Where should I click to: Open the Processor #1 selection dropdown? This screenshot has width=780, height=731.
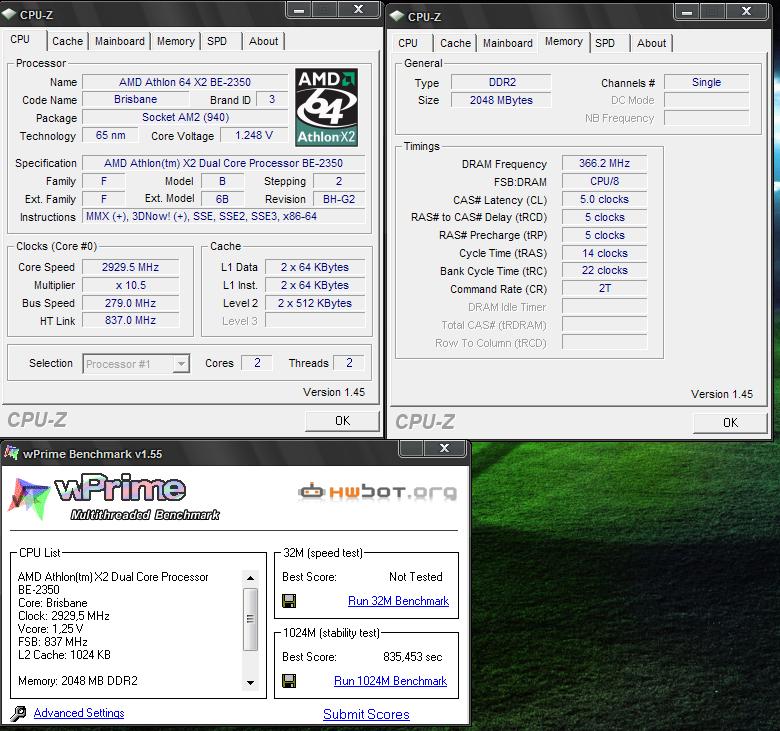(x=182, y=364)
